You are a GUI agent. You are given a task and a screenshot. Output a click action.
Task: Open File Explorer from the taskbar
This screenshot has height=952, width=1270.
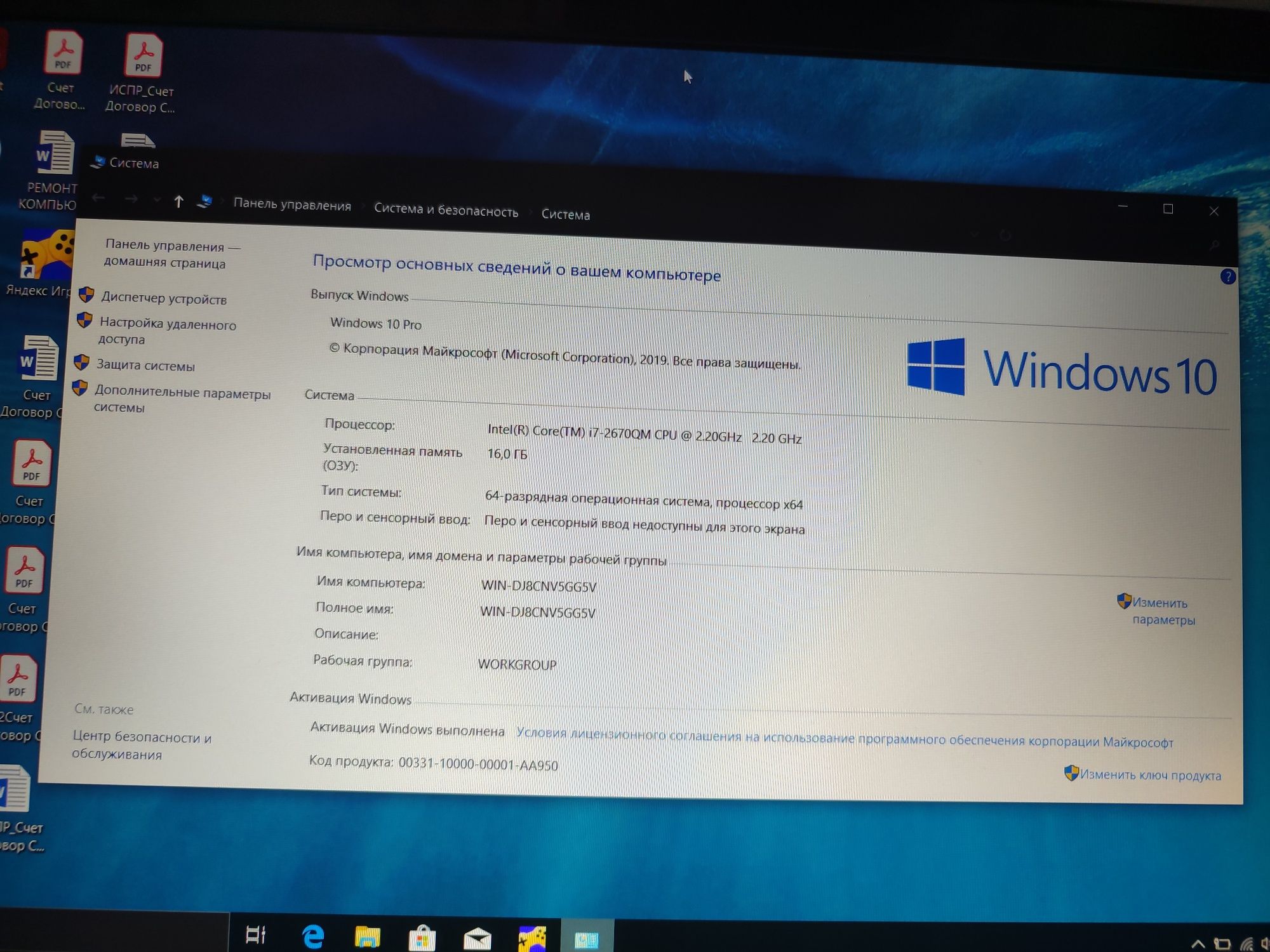click(x=367, y=936)
